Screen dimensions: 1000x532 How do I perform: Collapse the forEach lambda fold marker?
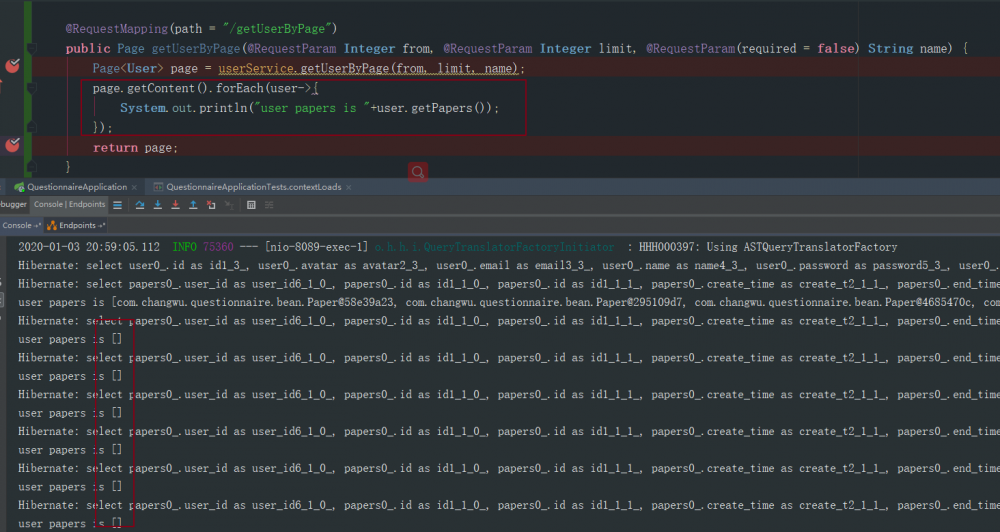(32, 88)
